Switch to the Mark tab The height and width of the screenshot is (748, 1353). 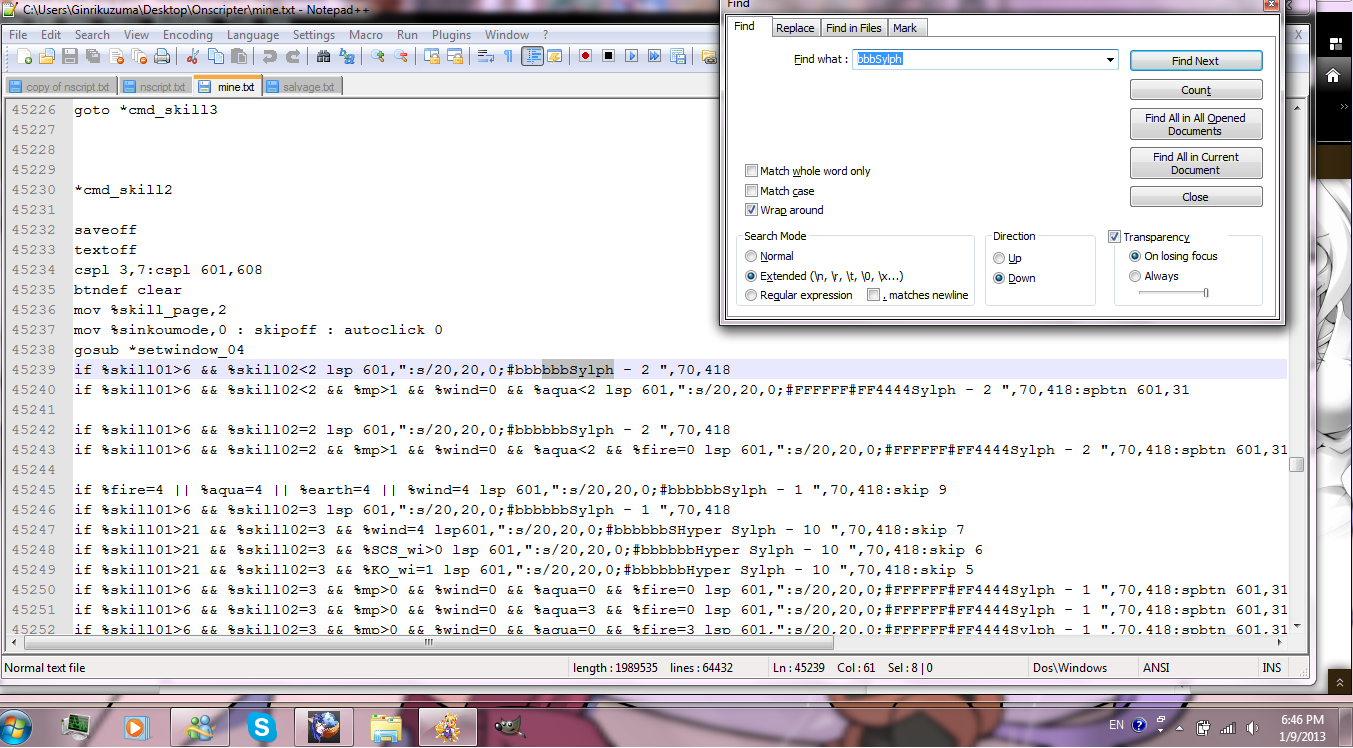[905, 28]
